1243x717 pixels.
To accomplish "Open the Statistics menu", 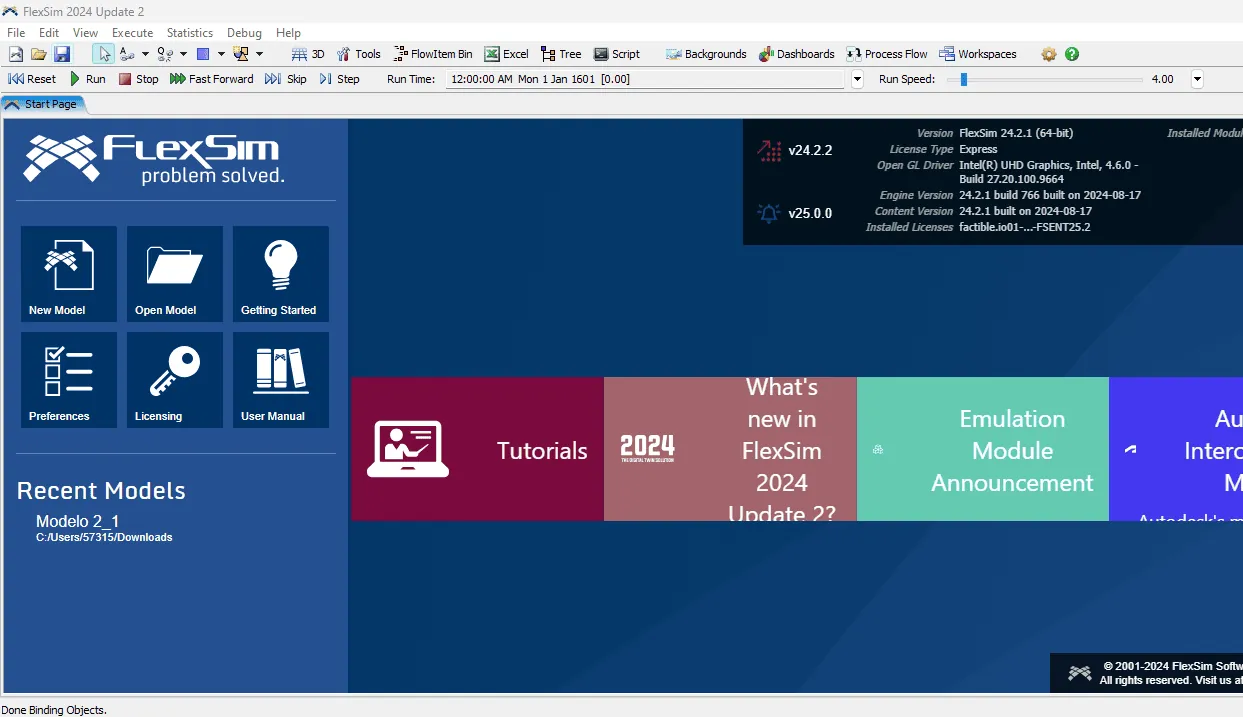I will [190, 33].
